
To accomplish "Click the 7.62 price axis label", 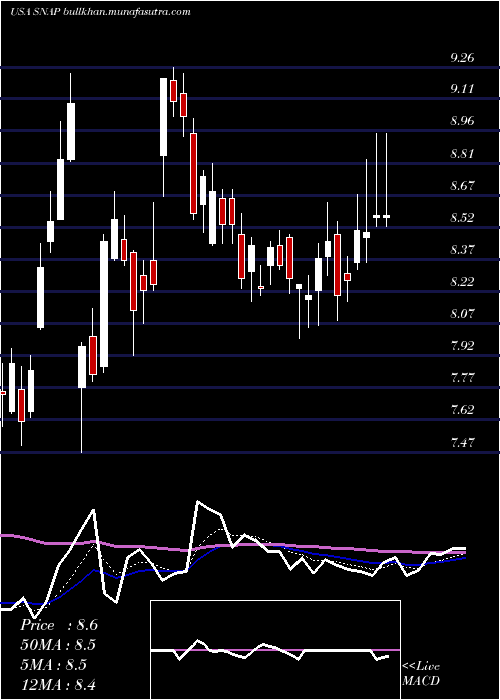I will tap(462, 409).
